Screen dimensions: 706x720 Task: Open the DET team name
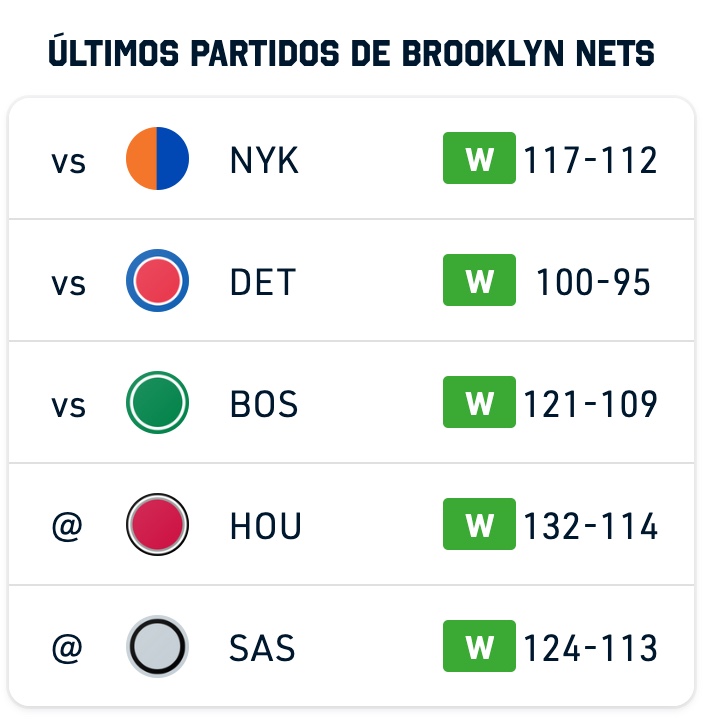[263, 282]
